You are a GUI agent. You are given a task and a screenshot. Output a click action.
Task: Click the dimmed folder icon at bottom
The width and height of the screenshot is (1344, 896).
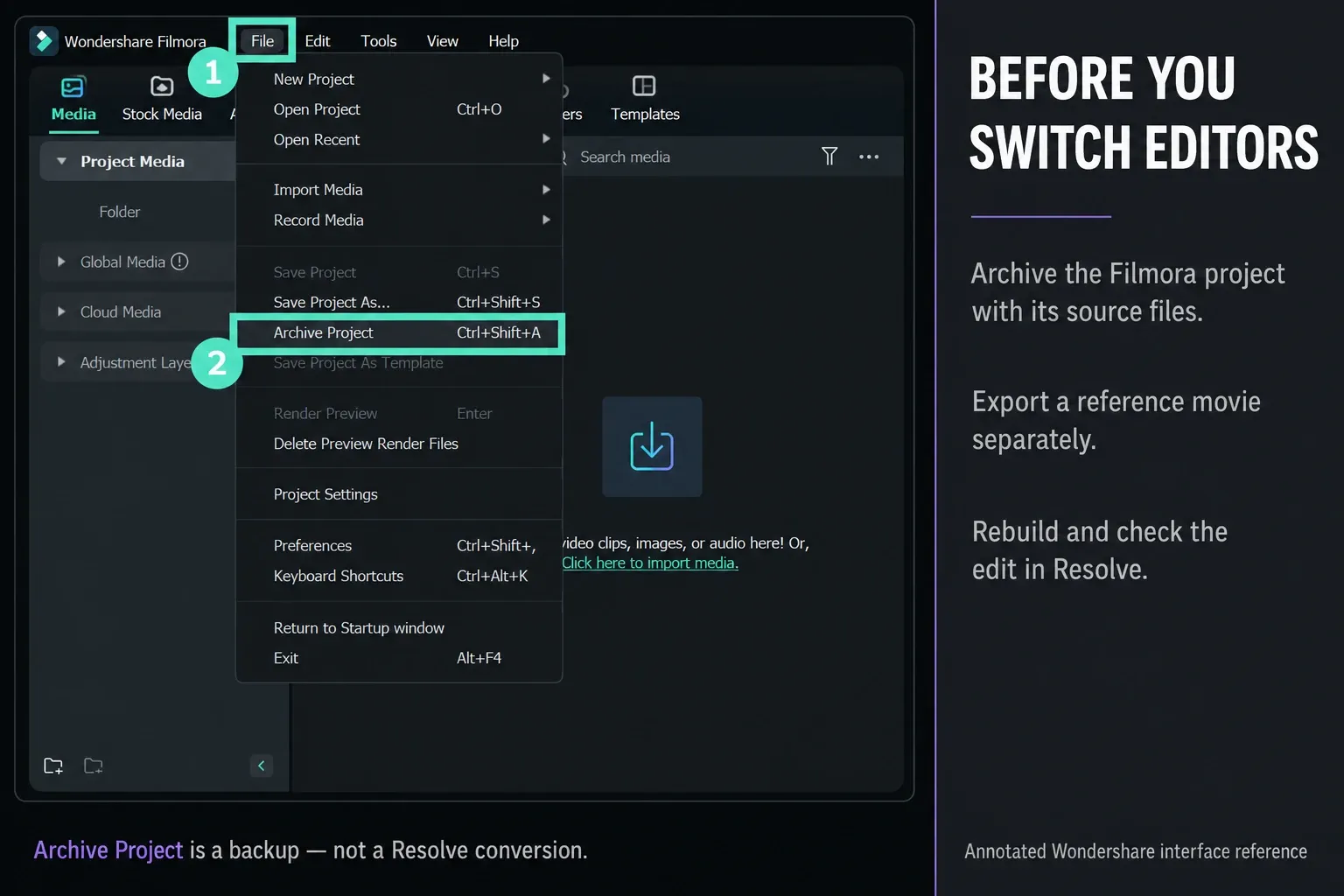point(94,766)
